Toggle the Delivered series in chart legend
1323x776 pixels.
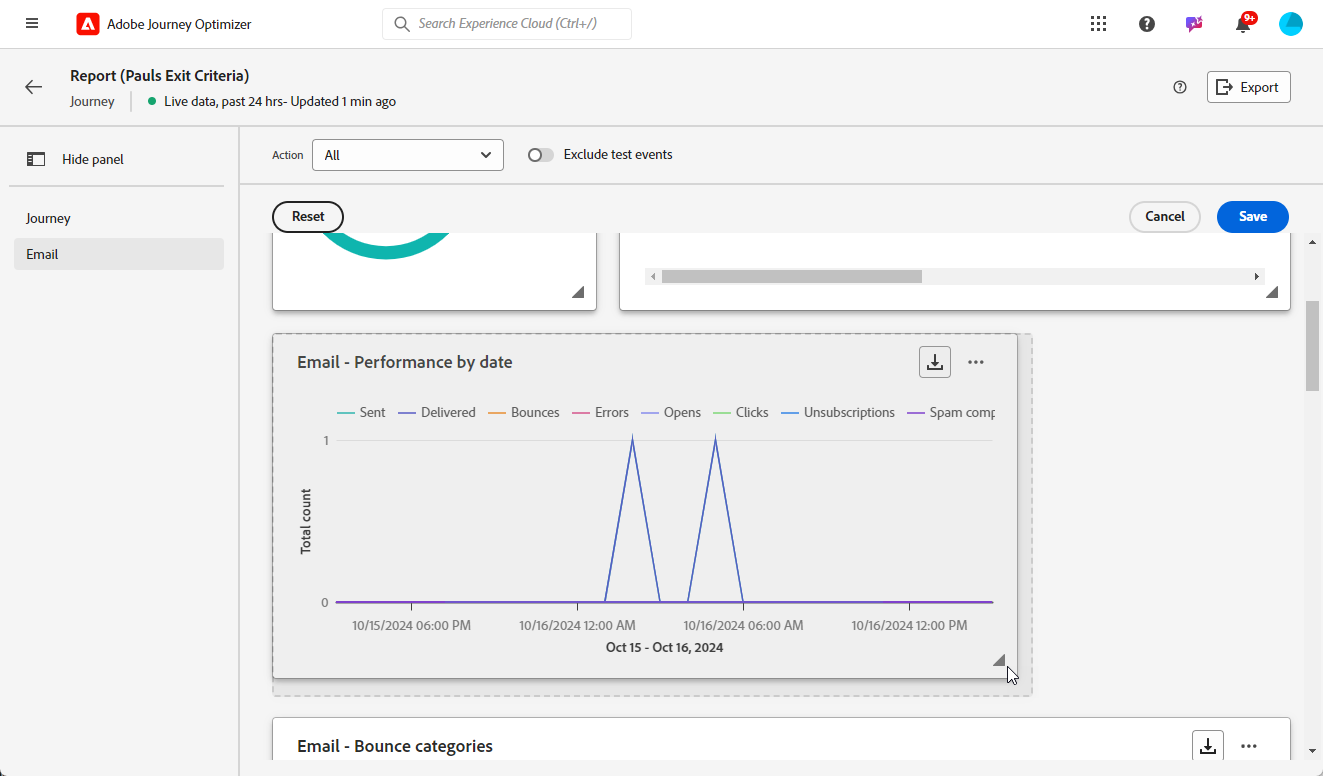click(x=437, y=412)
